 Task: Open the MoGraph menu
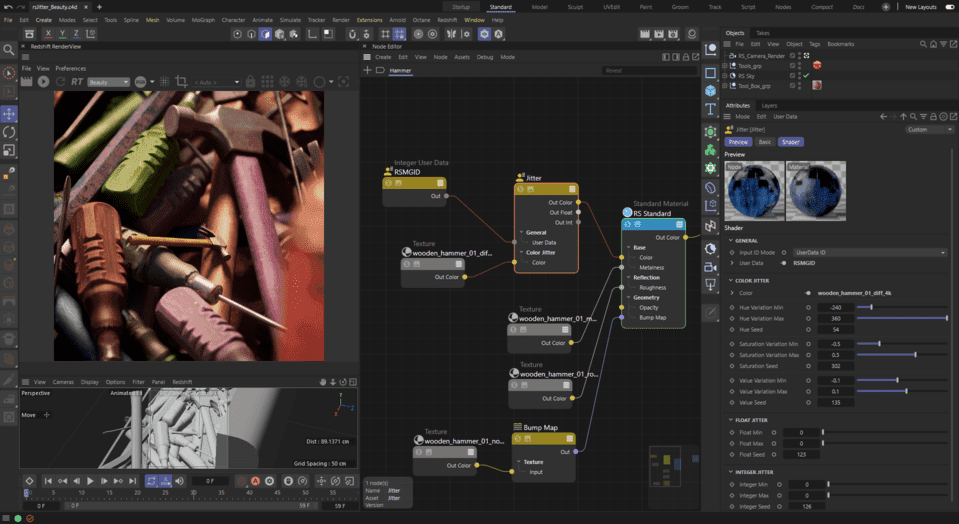204,20
